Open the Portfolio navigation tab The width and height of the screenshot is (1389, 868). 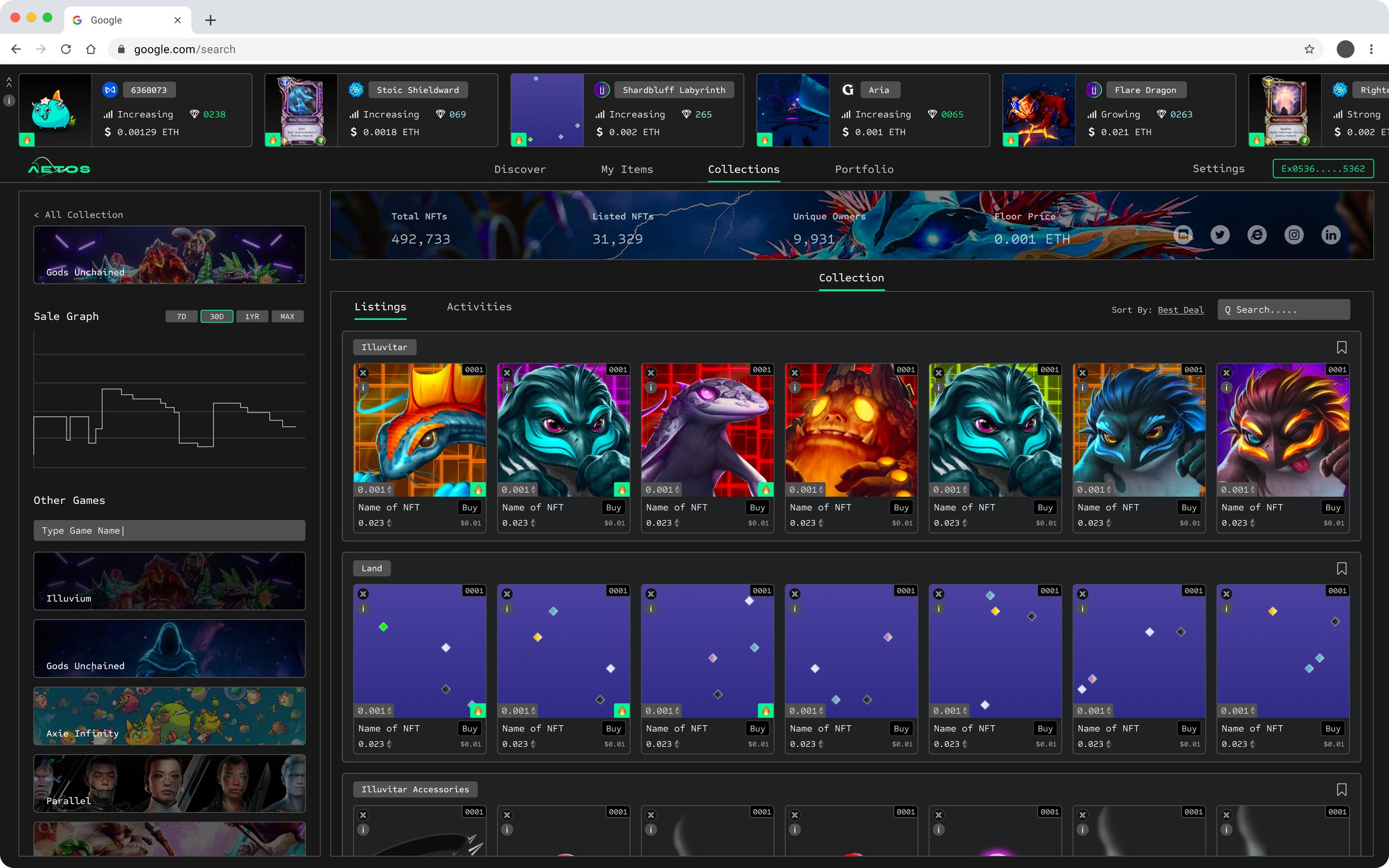click(x=863, y=169)
